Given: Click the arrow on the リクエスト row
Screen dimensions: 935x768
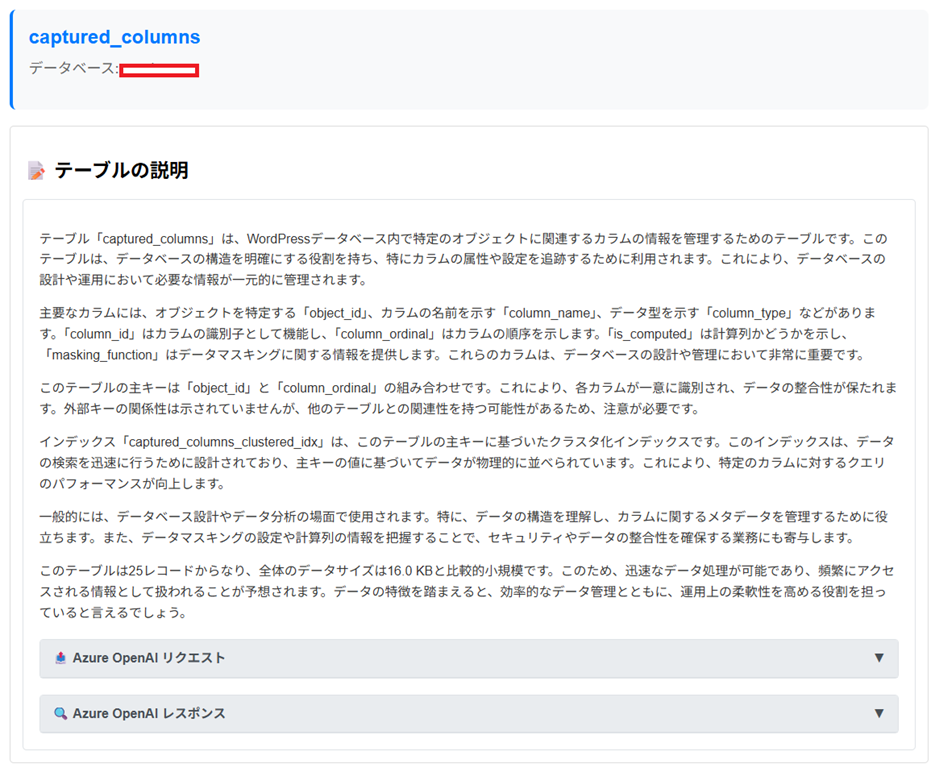Looking at the screenshot, I should (879, 658).
